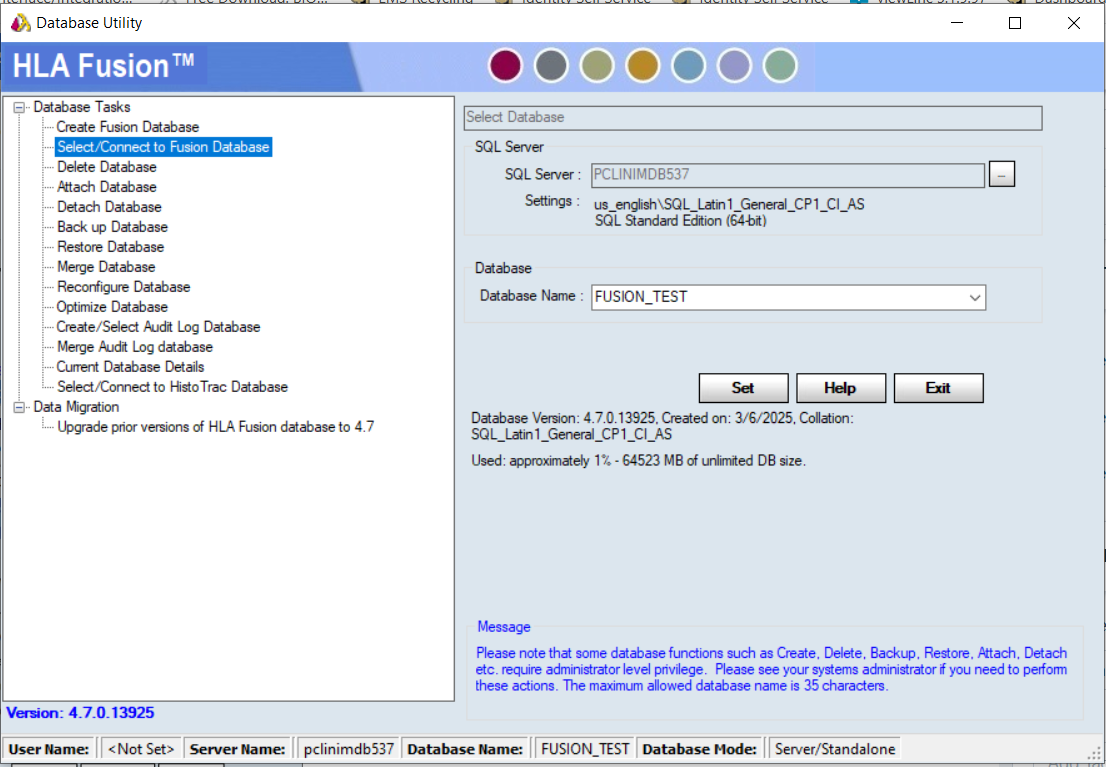Click the Database Version 4.7.0.13925 info text
Viewport: 1106px width, 767px height.
click(662, 426)
